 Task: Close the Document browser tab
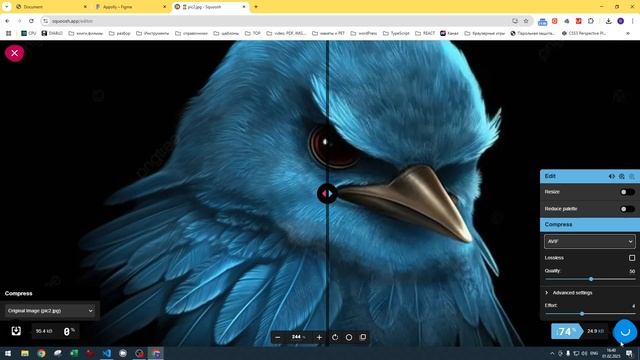[x=85, y=7]
